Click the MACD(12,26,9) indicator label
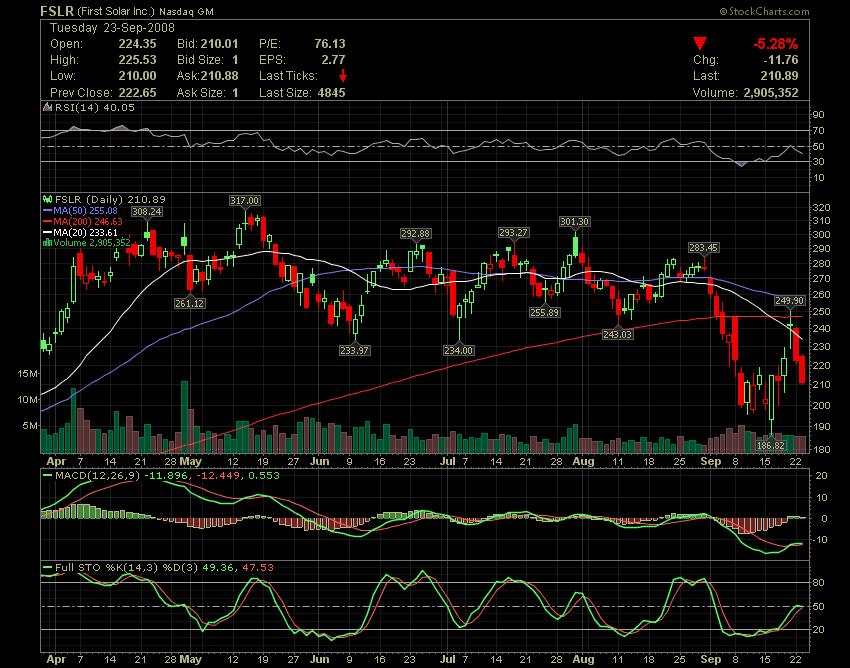 point(98,476)
